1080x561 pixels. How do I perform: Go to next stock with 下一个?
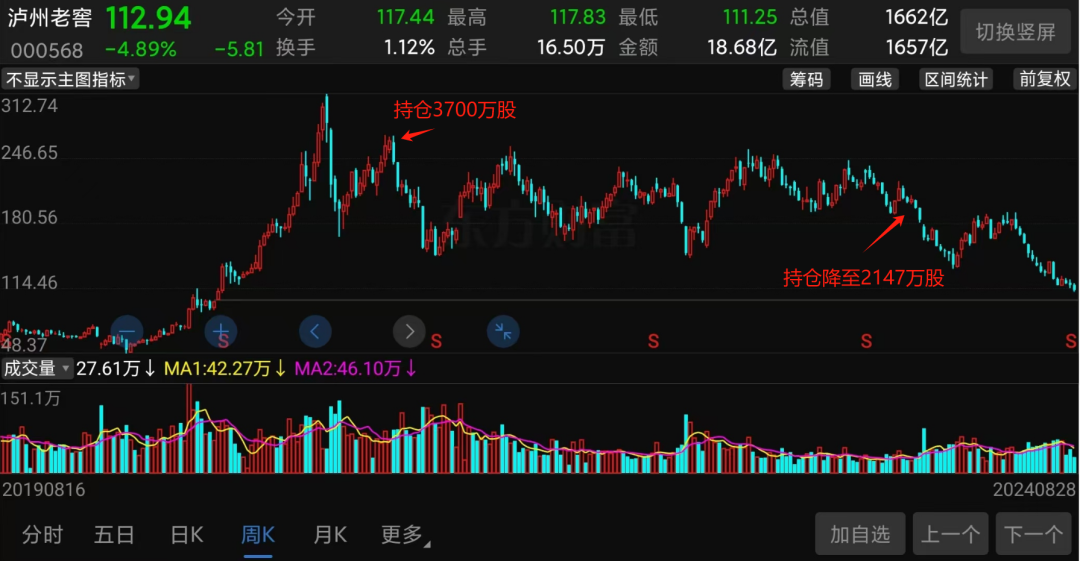tap(1034, 534)
